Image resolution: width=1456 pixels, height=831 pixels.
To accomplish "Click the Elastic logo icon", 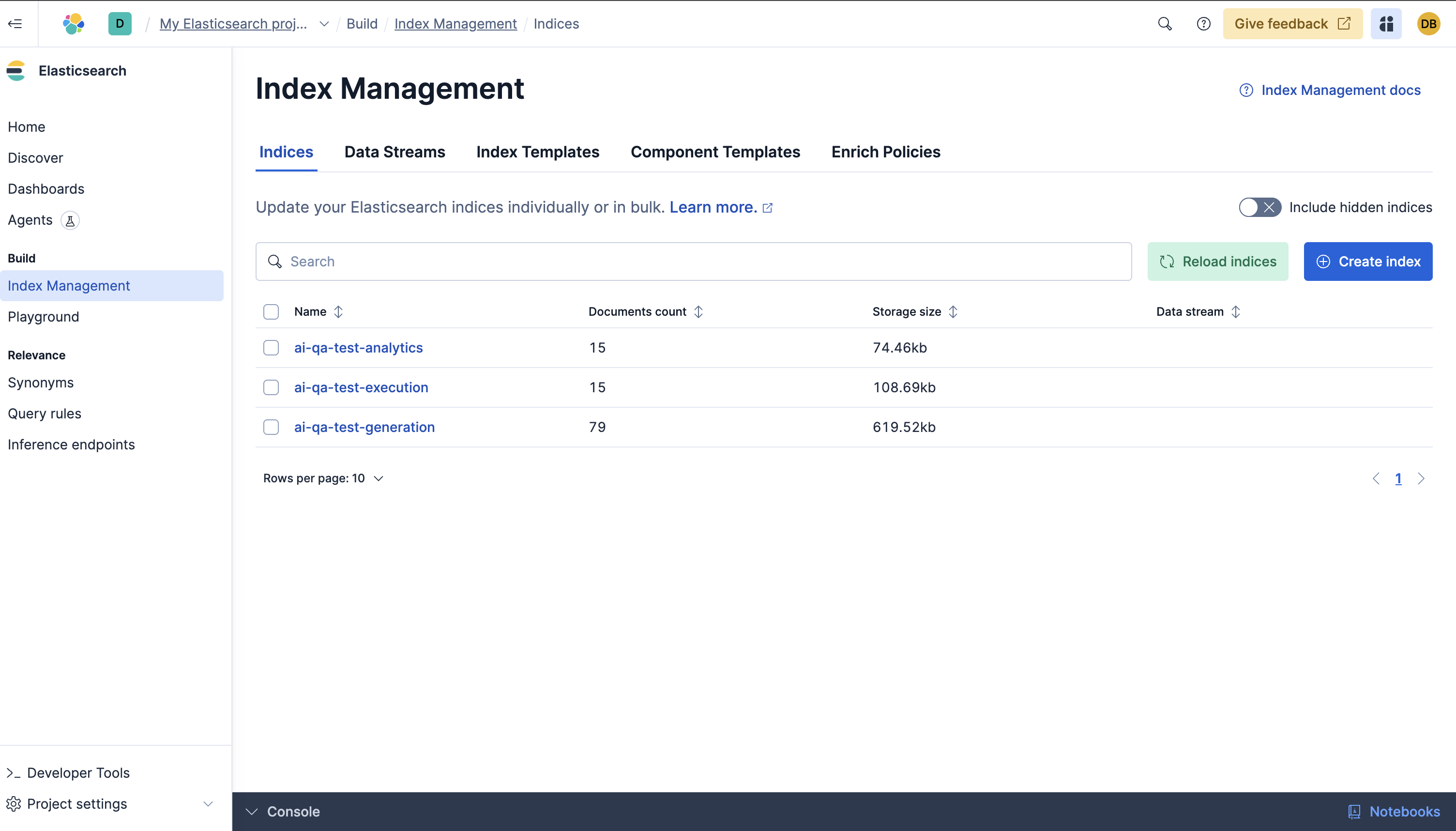I will coord(74,23).
